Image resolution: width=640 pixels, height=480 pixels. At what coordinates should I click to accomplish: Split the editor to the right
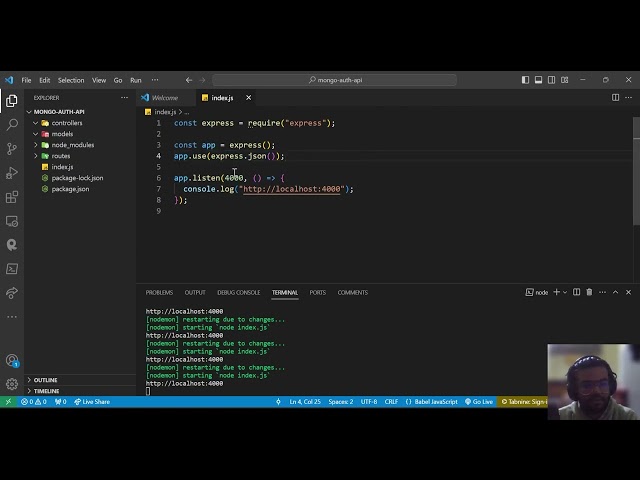click(x=615, y=98)
